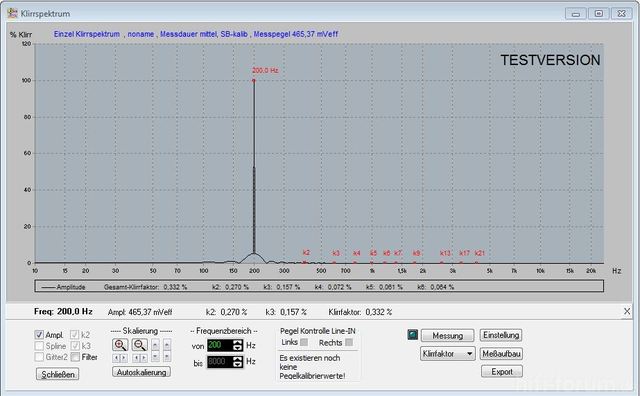Click the zoom-in magnifier in Skalierung

(x=120, y=345)
